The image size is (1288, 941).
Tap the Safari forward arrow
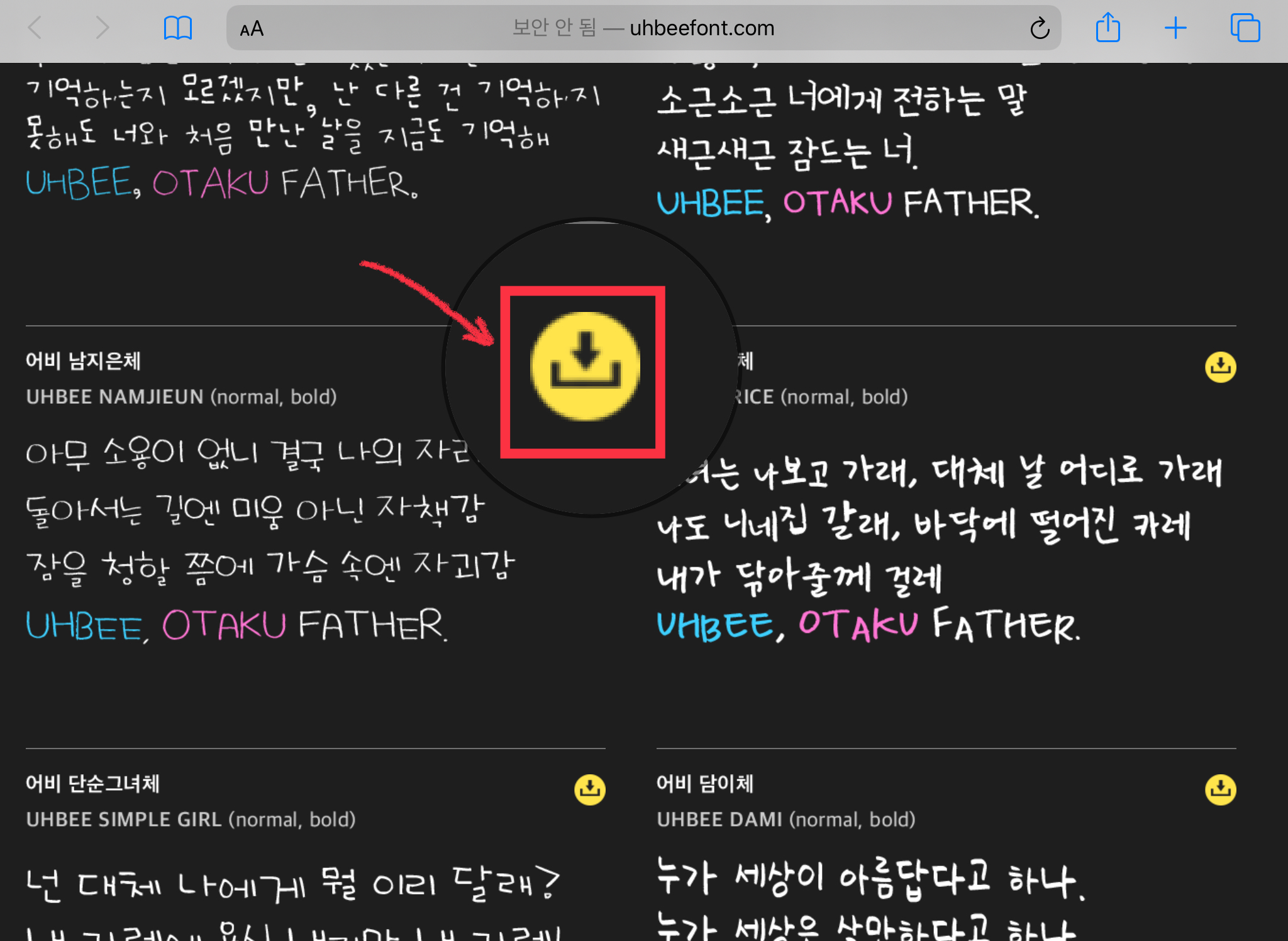point(102,28)
